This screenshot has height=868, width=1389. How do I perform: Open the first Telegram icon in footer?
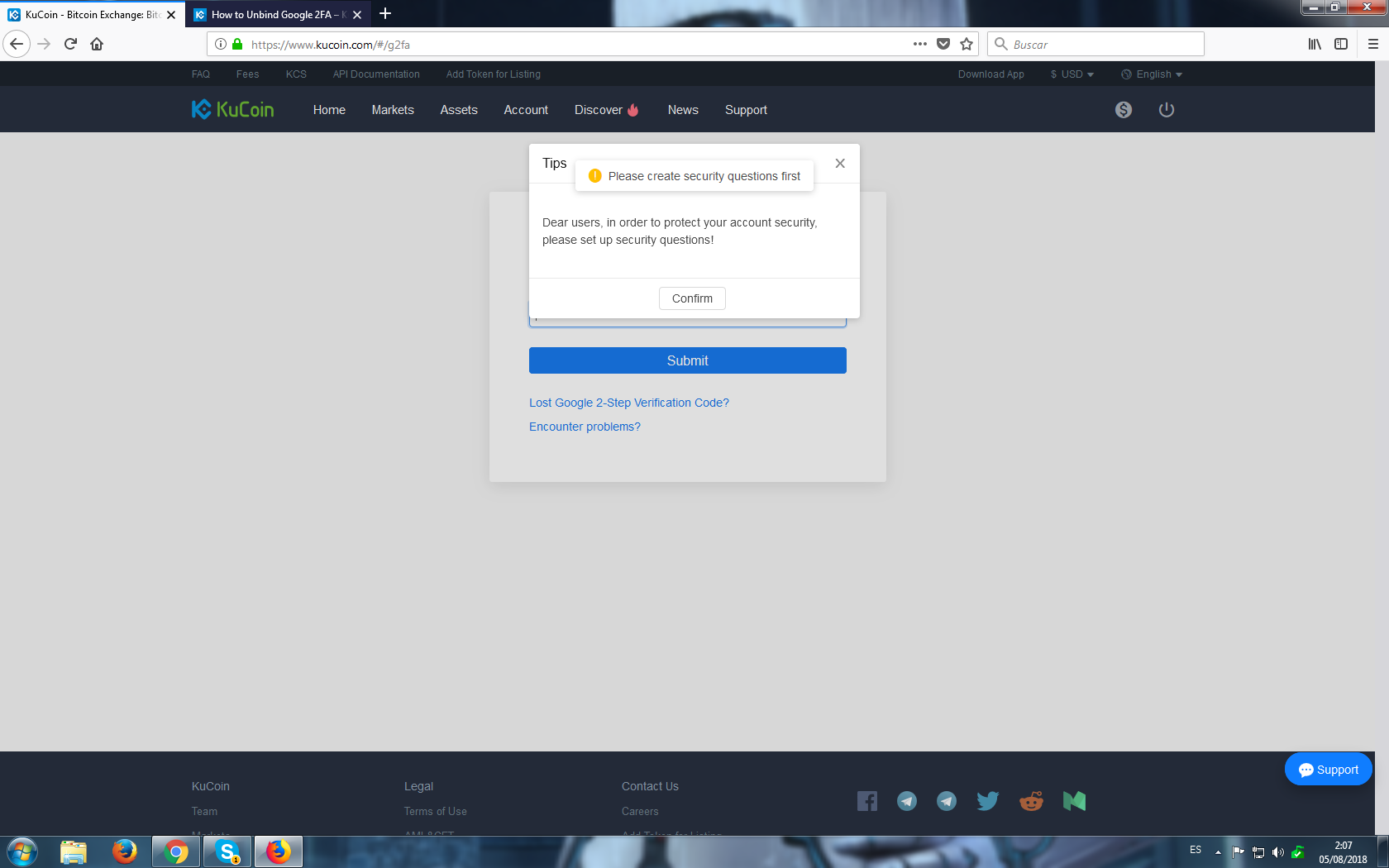pyautogui.click(x=907, y=801)
